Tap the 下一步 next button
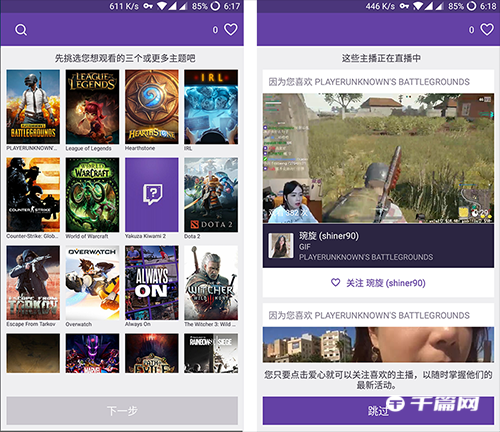The image size is (500, 432). click(122, 411)
